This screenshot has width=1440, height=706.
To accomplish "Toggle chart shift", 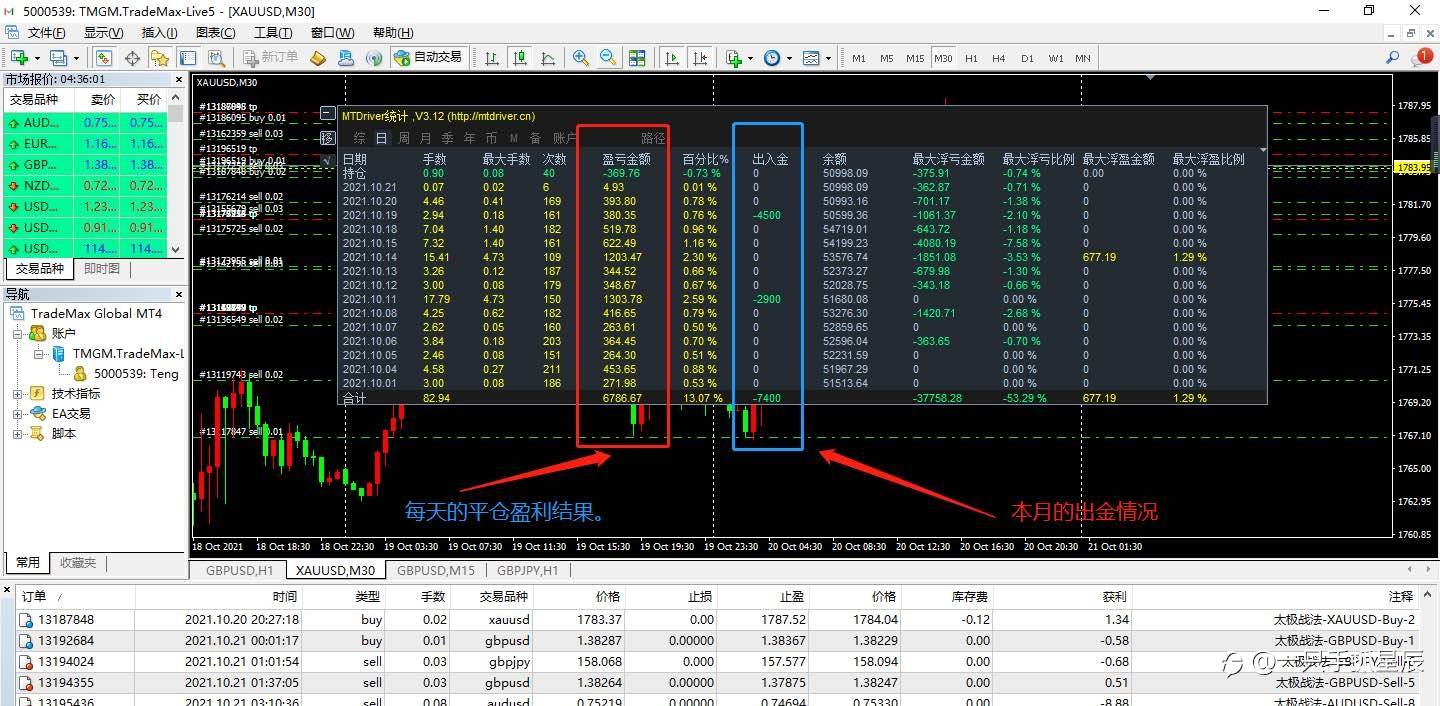I will [x=701, y=58].
